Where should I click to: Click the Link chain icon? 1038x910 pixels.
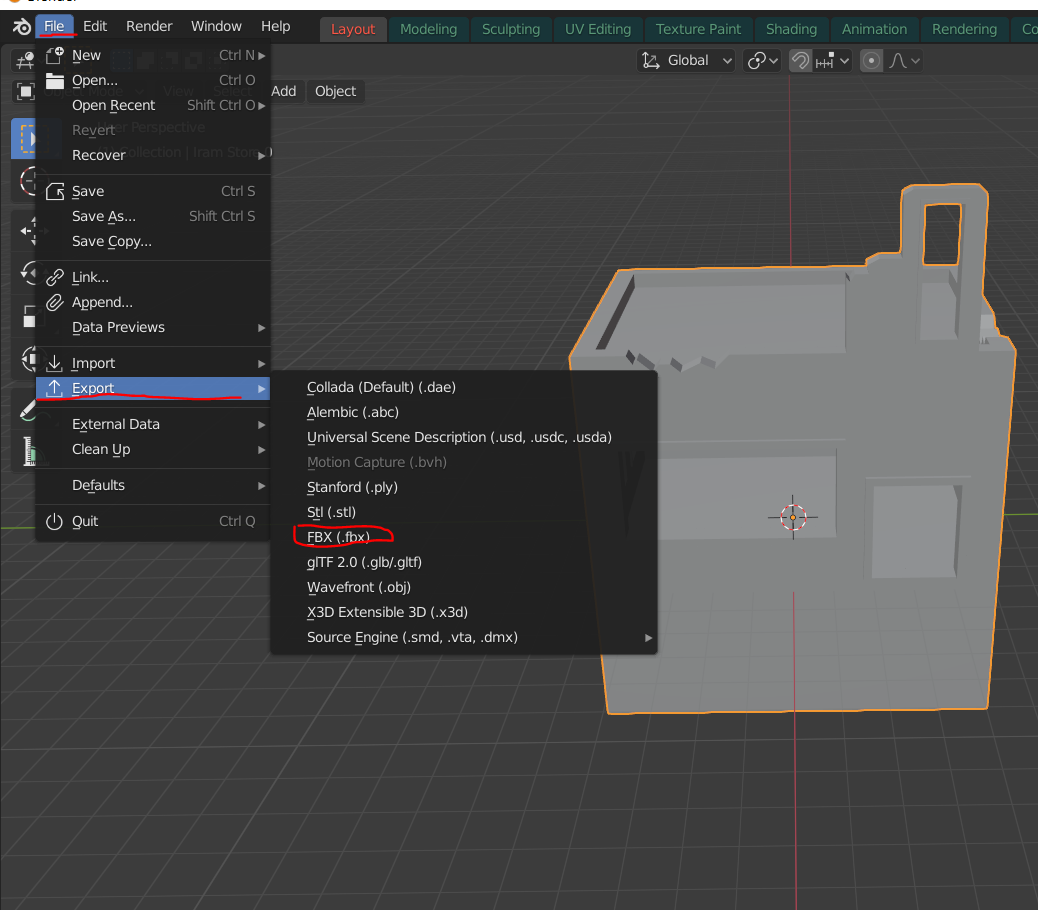click(54, 277)
